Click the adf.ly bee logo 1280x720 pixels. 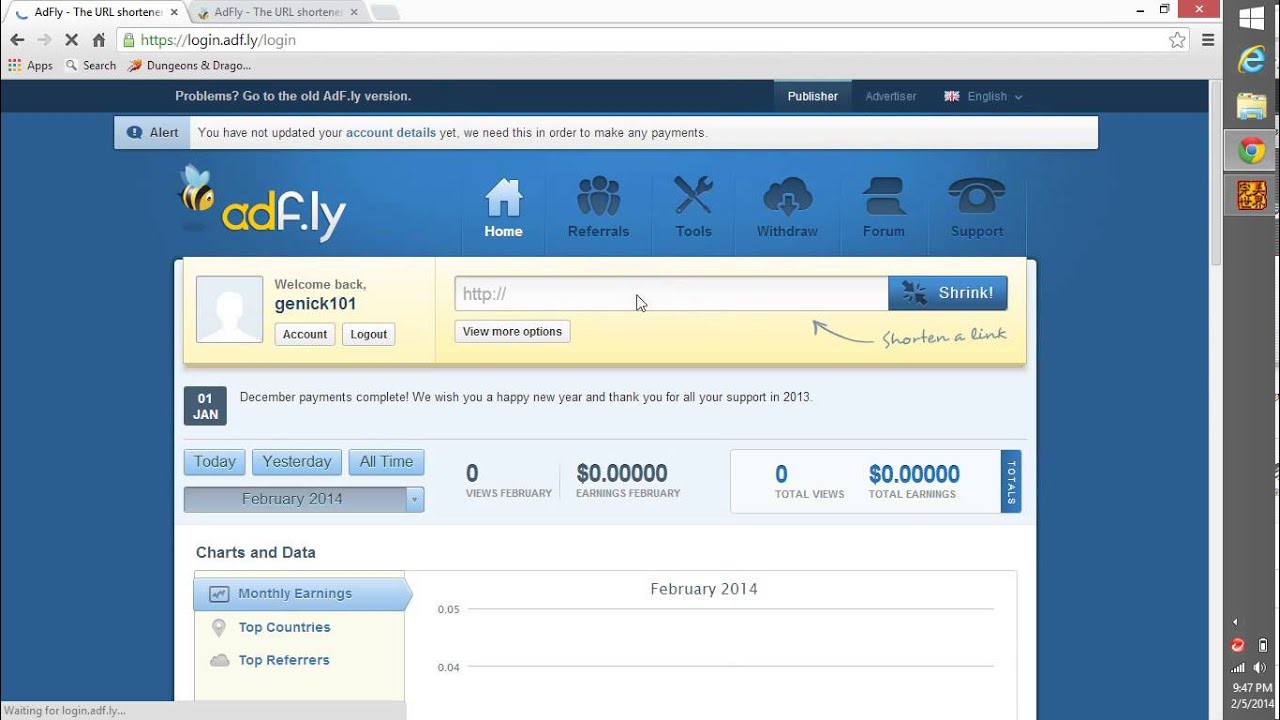click(x=262, y=204)
